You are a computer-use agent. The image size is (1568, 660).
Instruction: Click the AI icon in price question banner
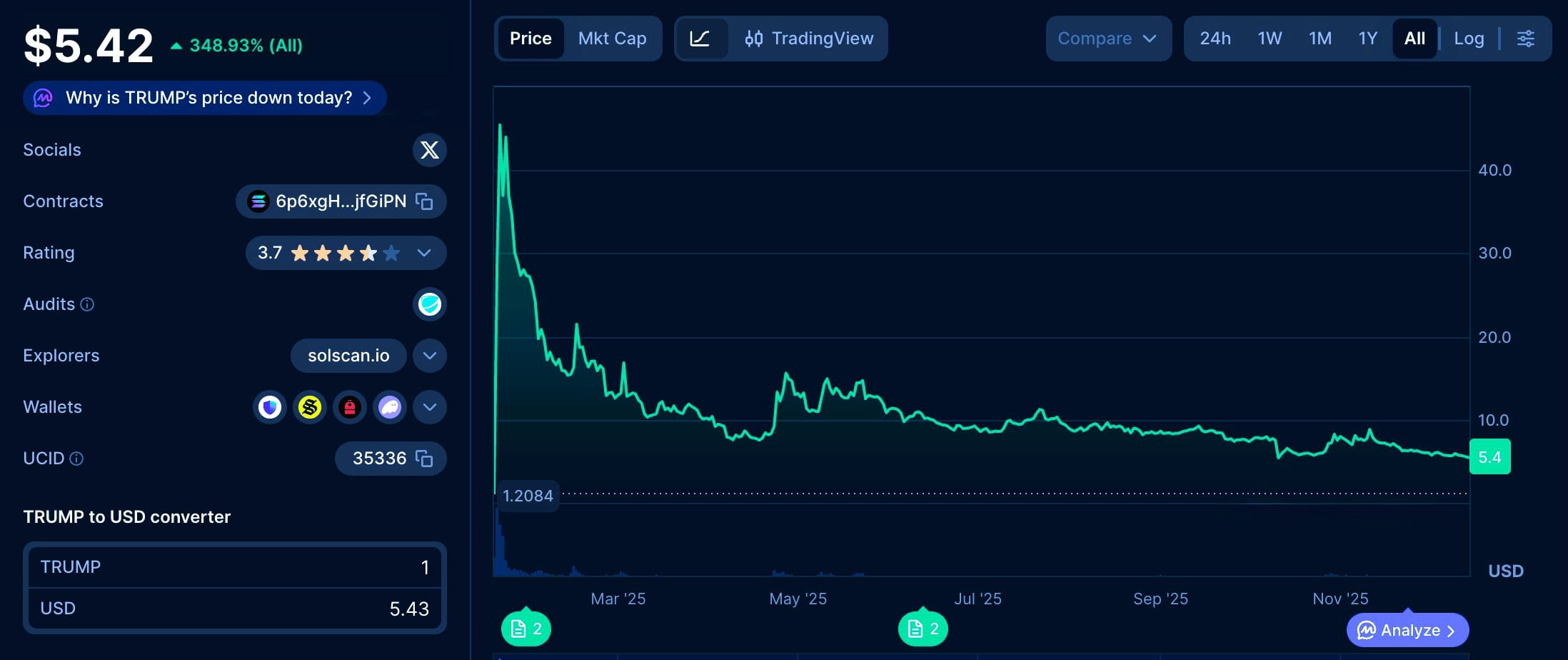(x=44, y=98)
